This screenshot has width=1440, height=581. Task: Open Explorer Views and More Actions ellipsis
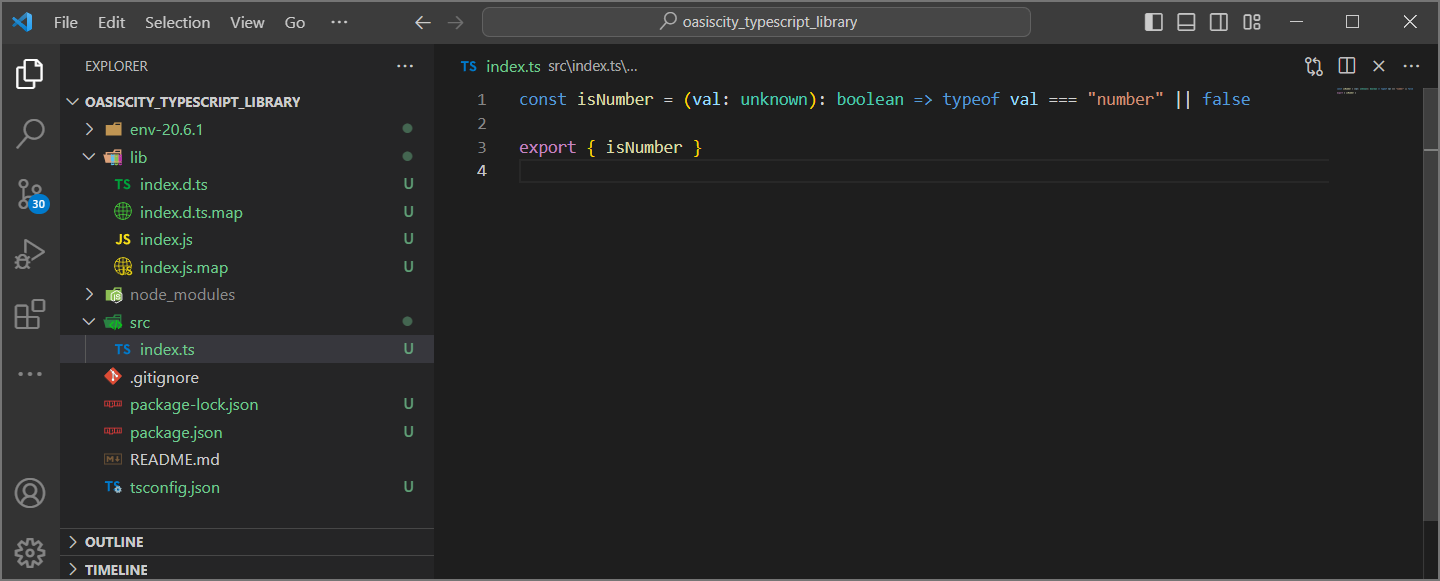[x=405, y=66]
